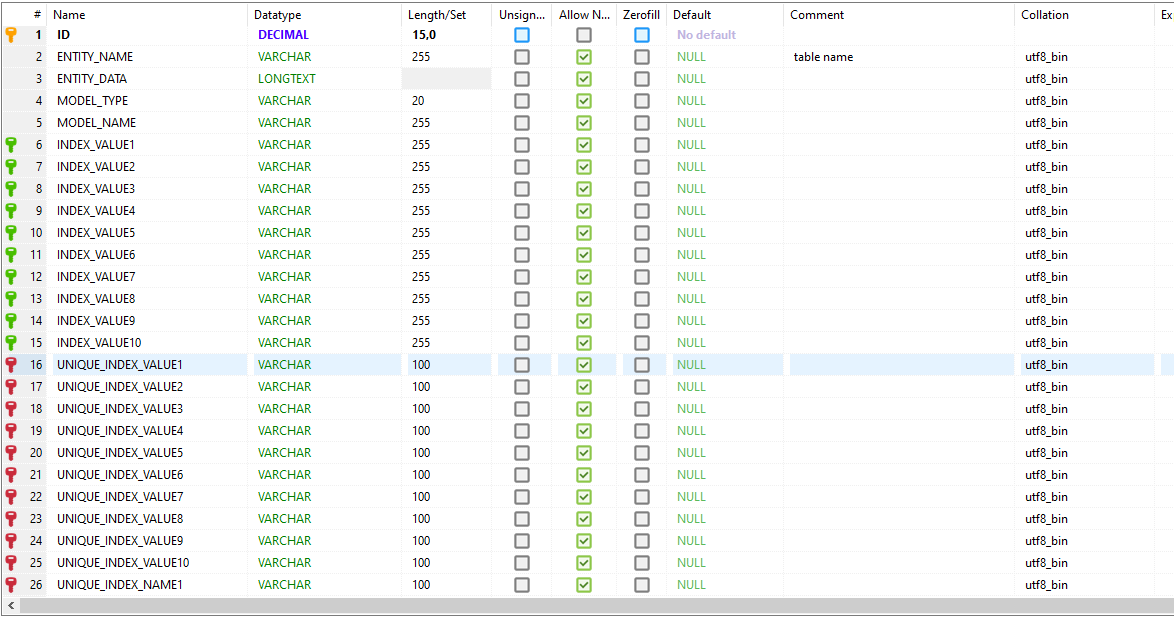Image resolution: width=1174 pixels, height=618 pixels.
Task: Enable Unsigned for MODEL_TYPE row
Action: coord(522,101)
